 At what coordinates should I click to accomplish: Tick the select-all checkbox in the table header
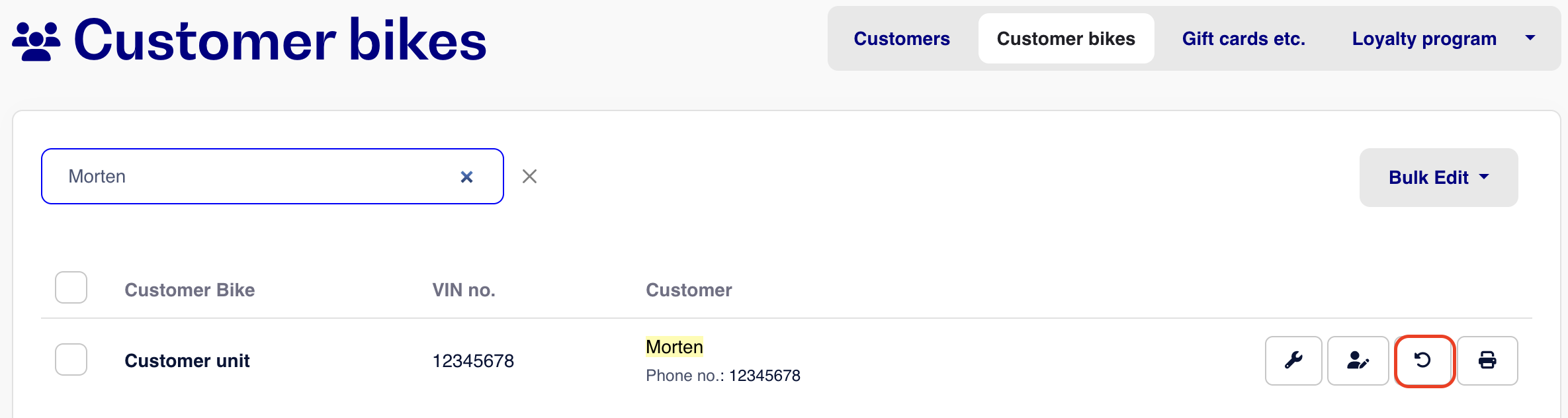[x=71, y=288]
